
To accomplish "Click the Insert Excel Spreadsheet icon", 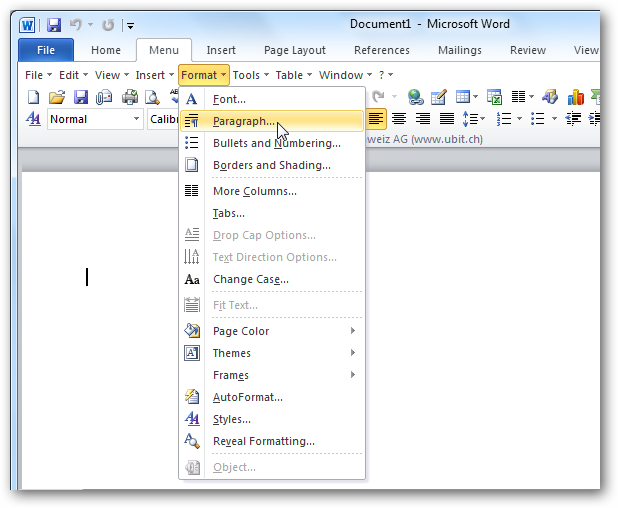I will (x=494, y=97).
